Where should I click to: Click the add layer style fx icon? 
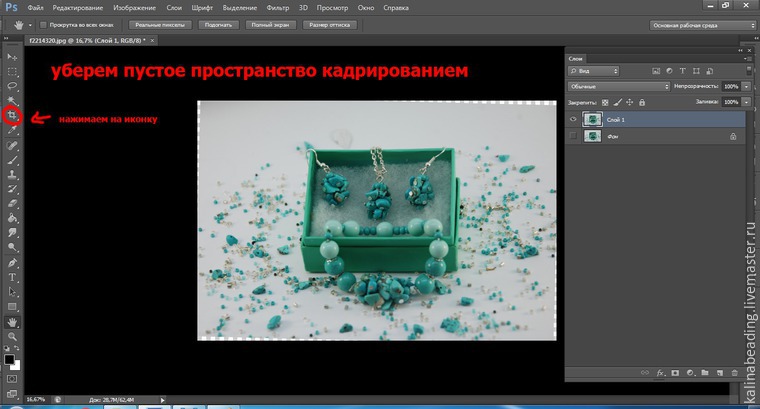click(x=660, y=373)
